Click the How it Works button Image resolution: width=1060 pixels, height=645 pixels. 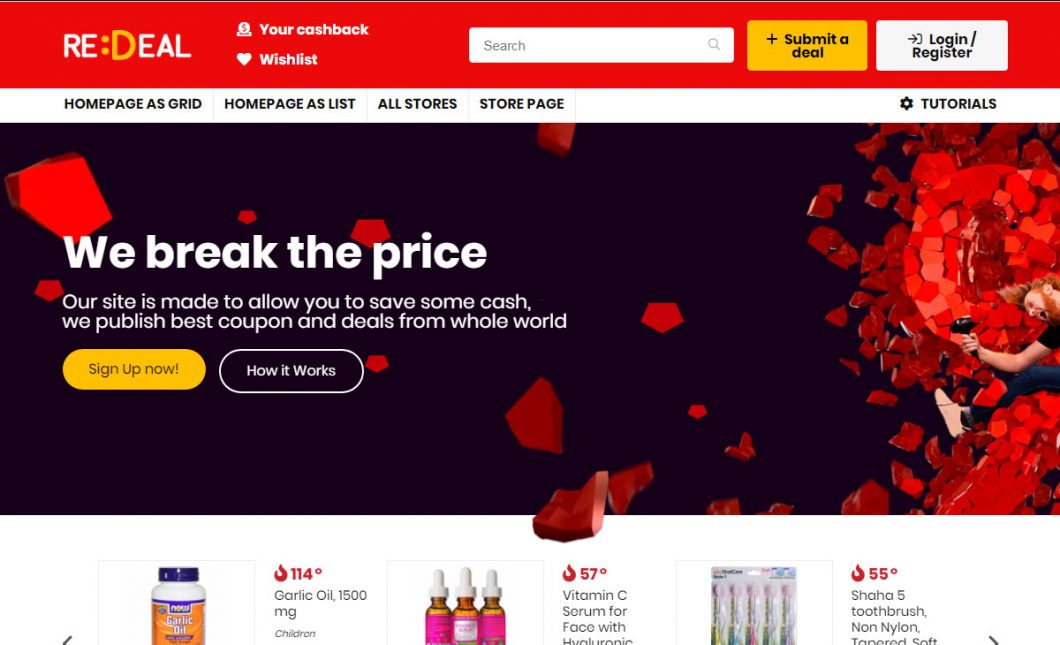291,371
